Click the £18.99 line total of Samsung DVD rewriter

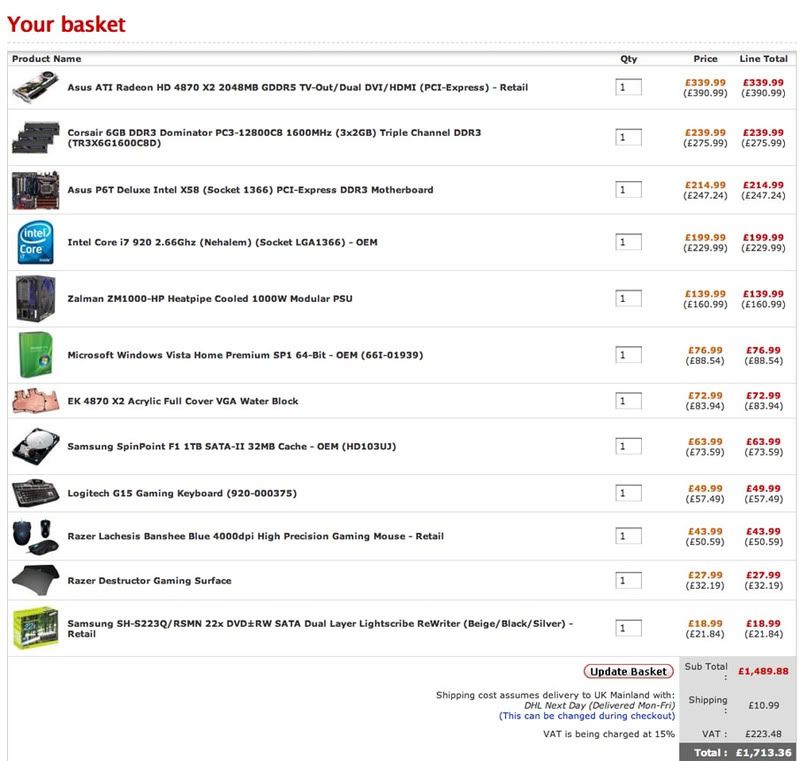click(763, 624)
